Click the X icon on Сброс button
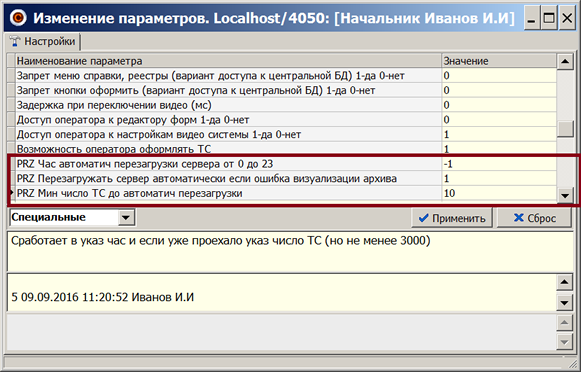Viewport: 581px width, 372px height. point(519,218)
